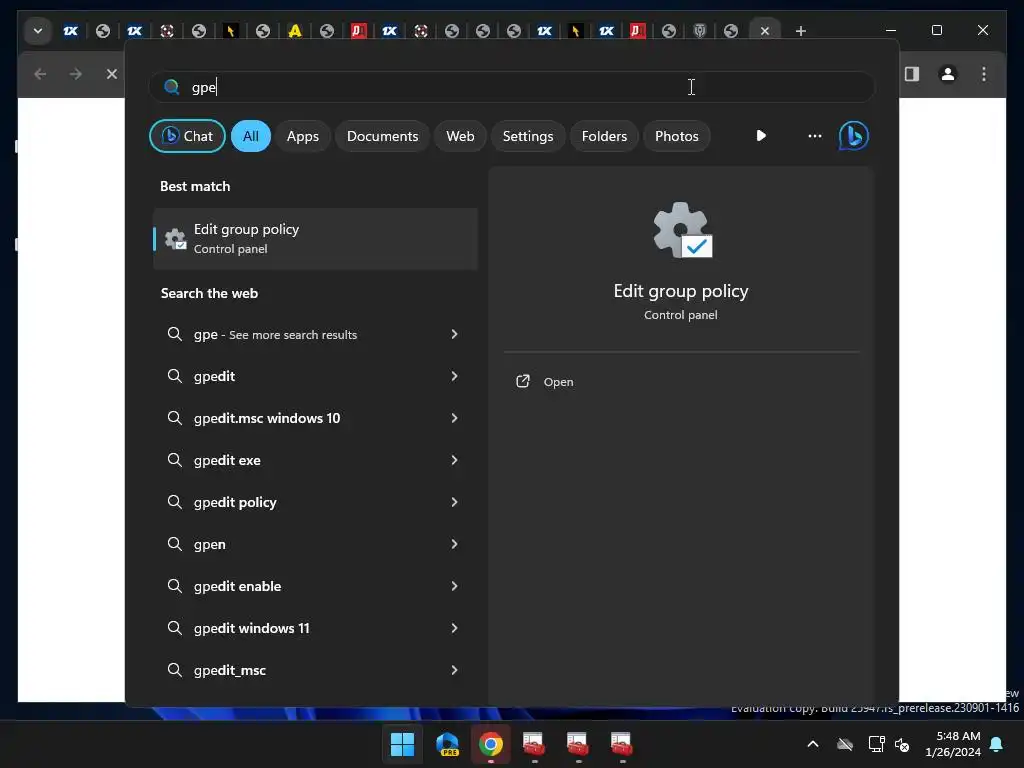Select the Apps filter tab
Screen dimensions: 1024x768
(x=302, y=136)
